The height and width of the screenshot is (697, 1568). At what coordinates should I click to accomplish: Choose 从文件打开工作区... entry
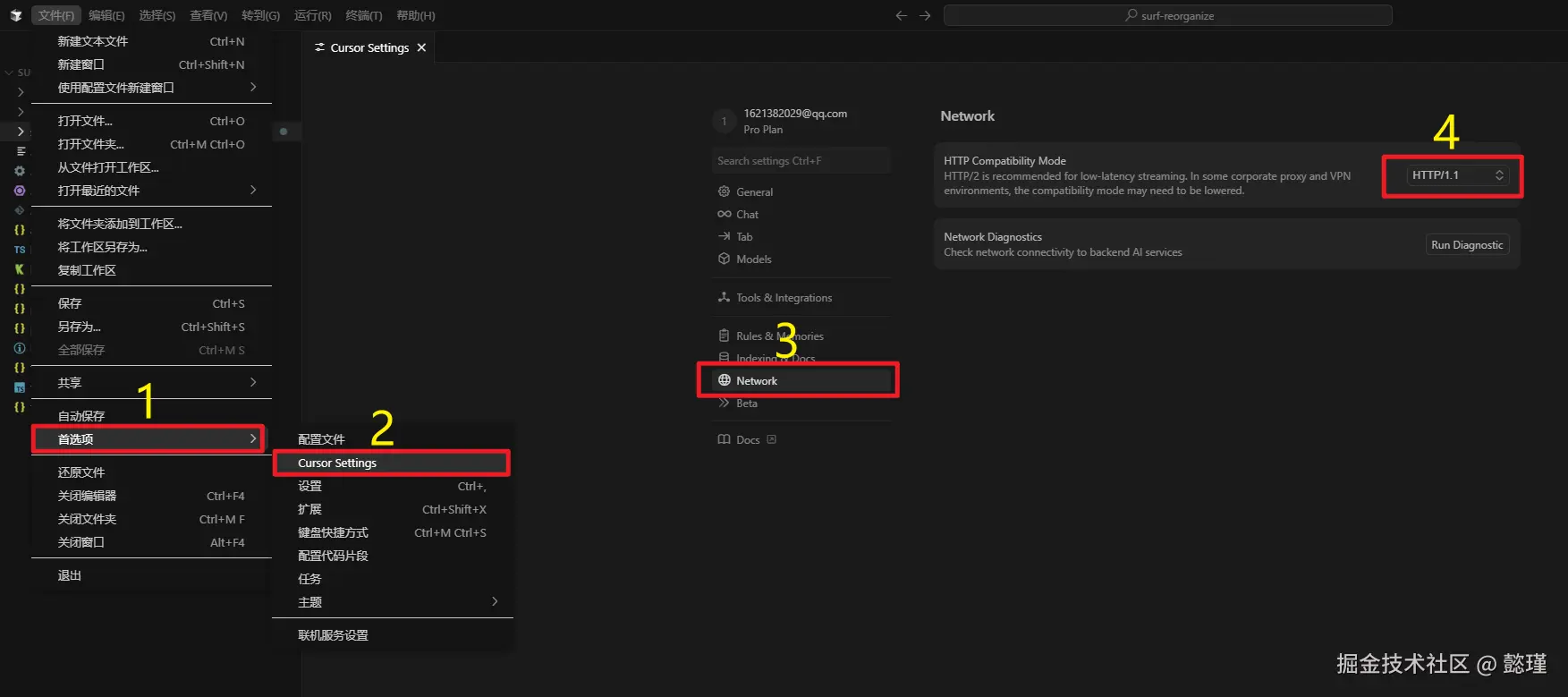click(x=151, y=167)
